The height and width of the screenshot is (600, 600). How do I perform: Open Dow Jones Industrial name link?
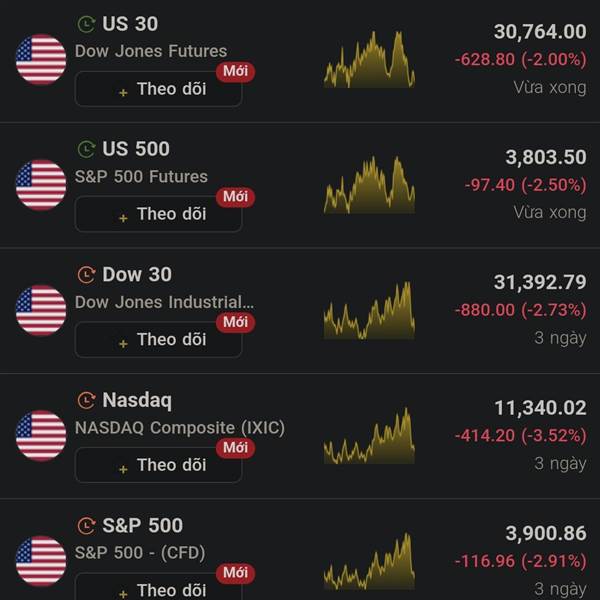click(164, 302)
